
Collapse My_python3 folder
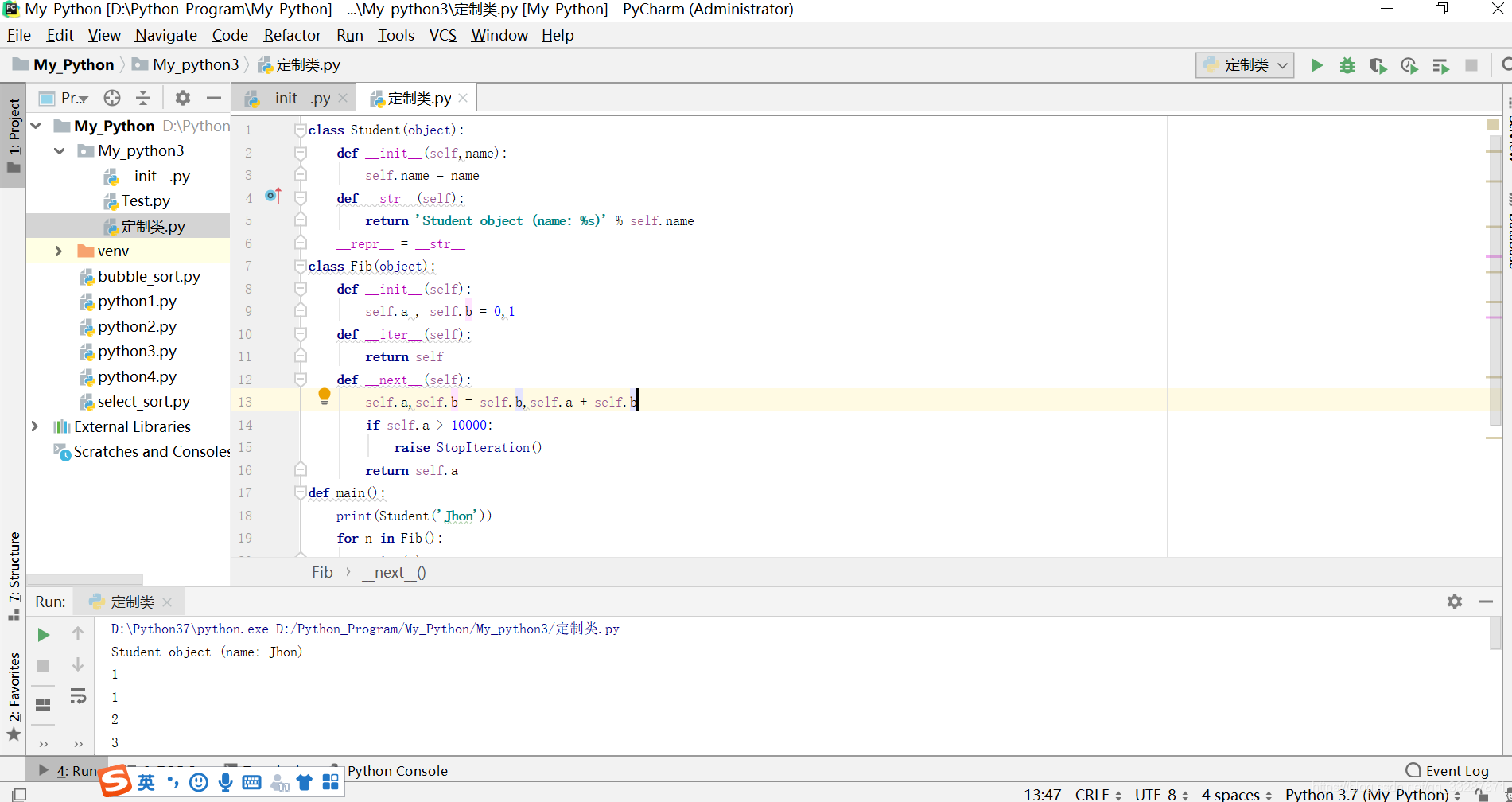(60, 150)
